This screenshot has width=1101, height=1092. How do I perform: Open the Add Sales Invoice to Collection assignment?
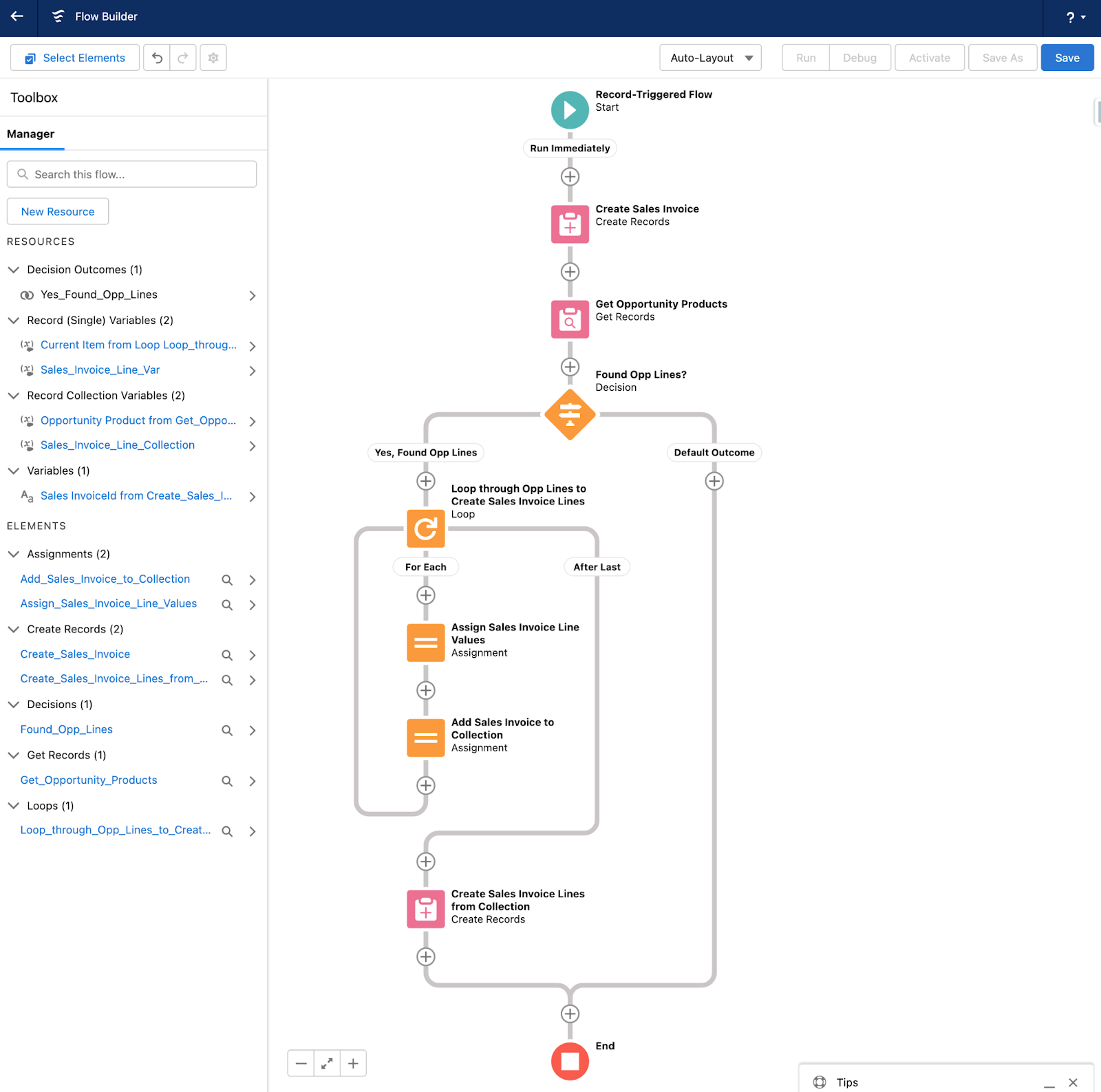(x=425, y=737)
